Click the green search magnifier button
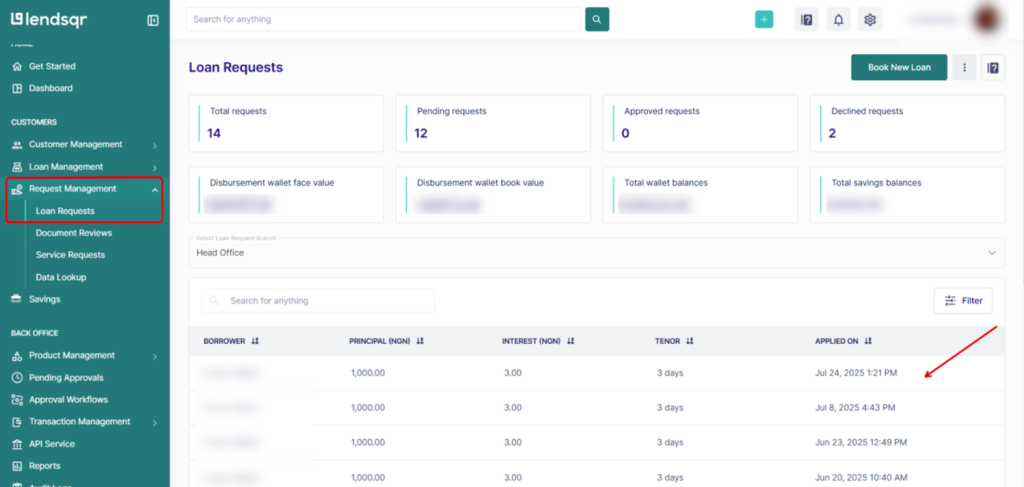Image resolution: width=1024 pixels, height=487 pixels. click(597, 19)
